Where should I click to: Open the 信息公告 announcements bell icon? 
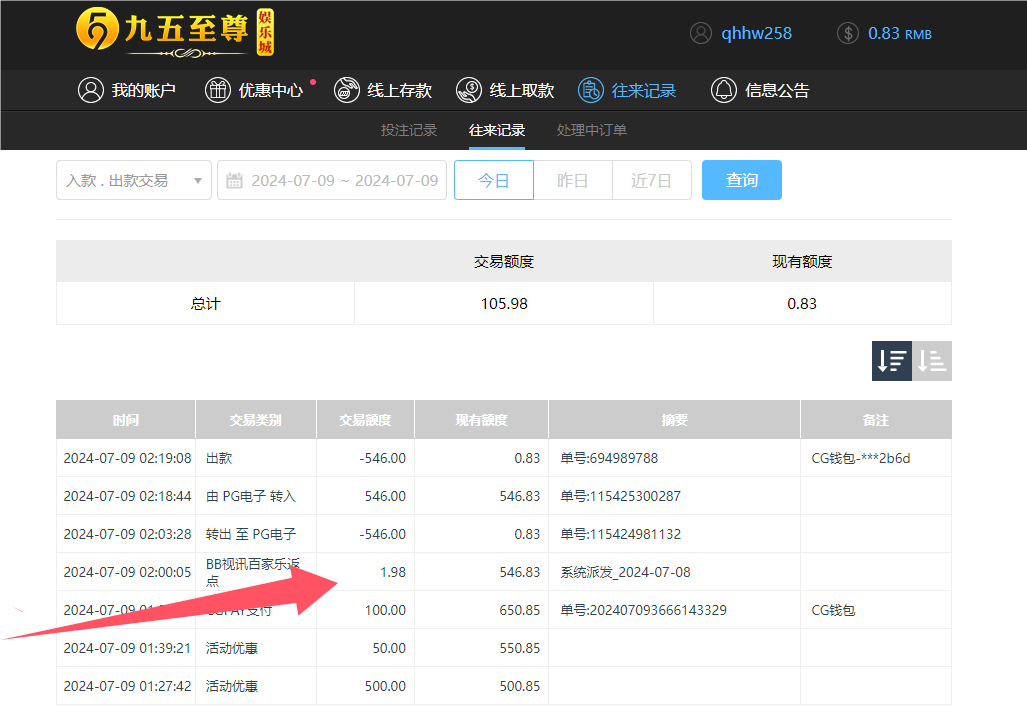coord(723,89)
